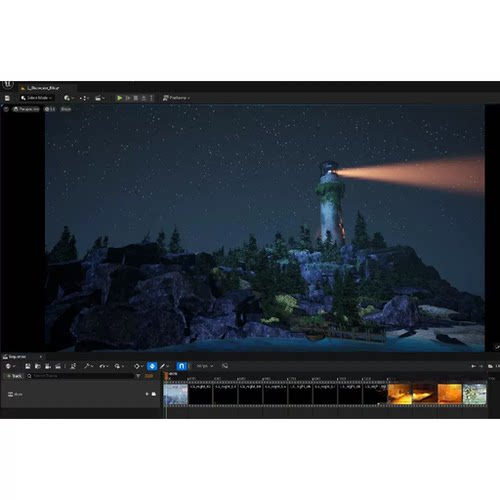The image size is (500, 500).
Task: Open the Platforms dropdown
Action: [x=176, y=98]
